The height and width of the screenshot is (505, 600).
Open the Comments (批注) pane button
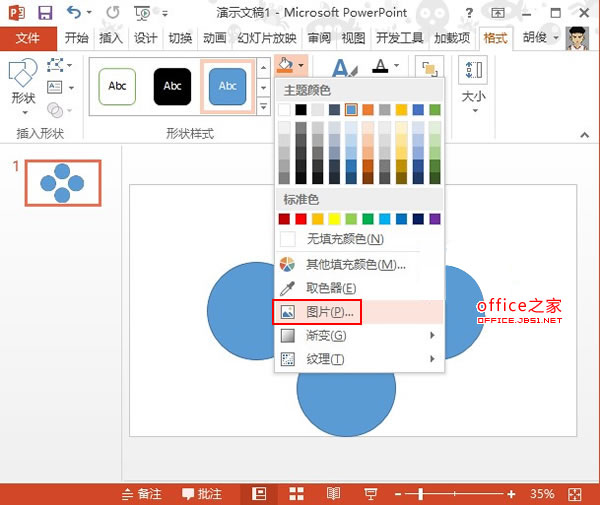click(202, 494)
